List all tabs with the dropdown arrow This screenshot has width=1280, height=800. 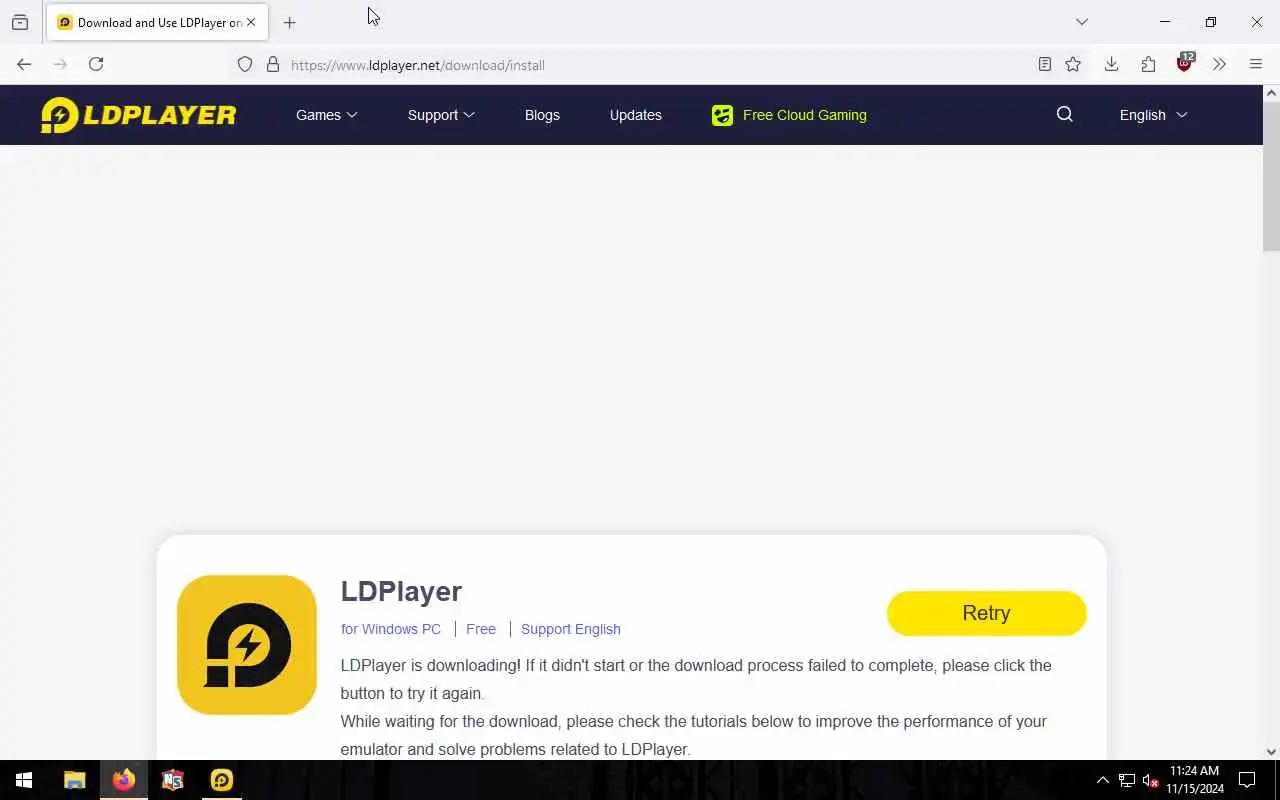tap(1082, 22)
